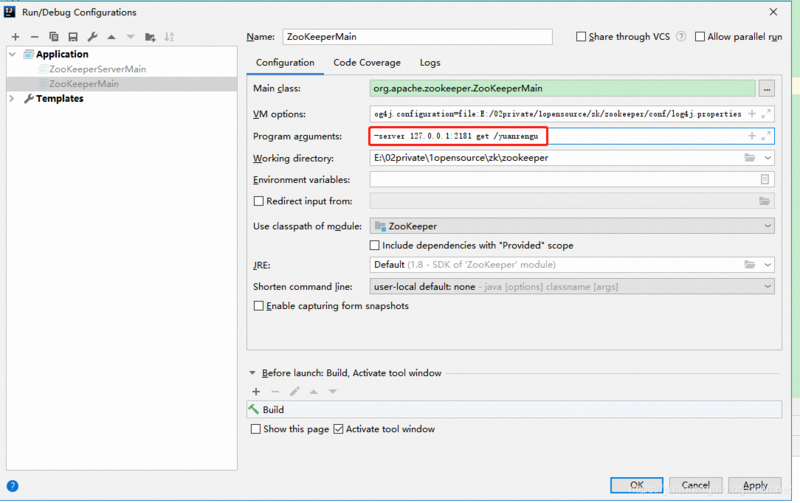Viewport: 800px width, 503px height.
Task: Click the Name input field
Action: point(417,37)
